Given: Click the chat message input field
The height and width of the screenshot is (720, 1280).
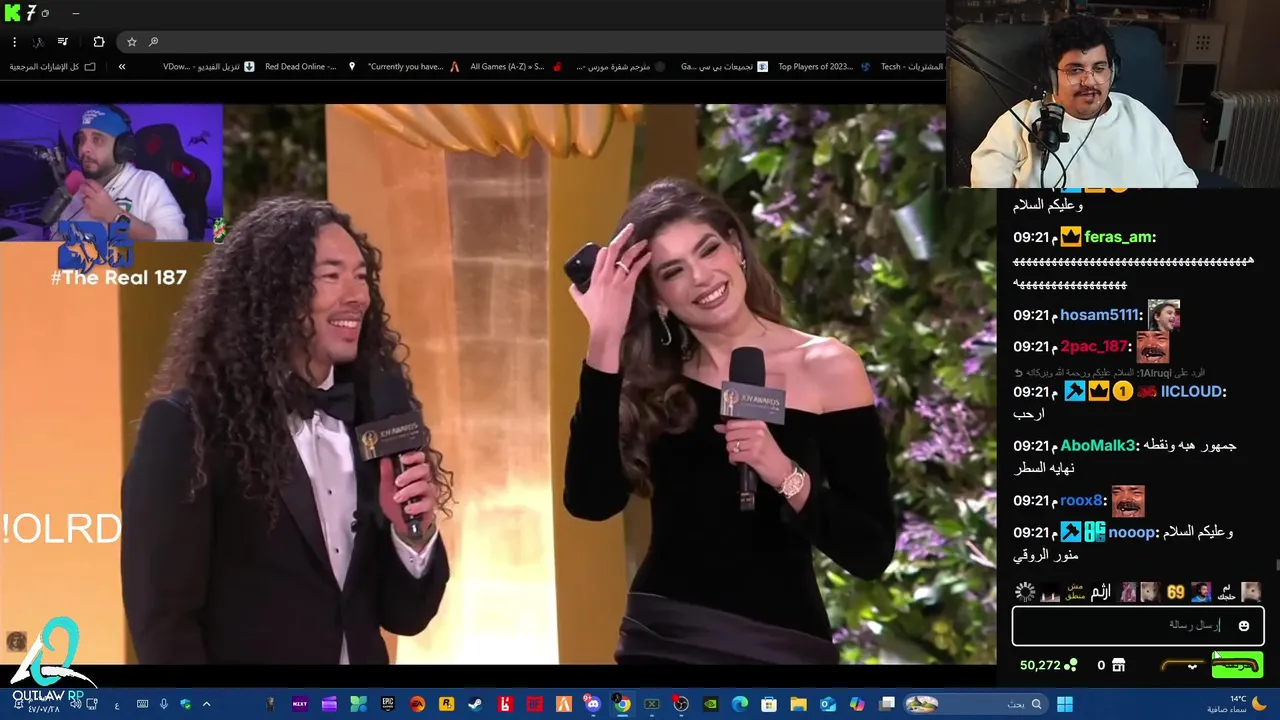Looking at the screenshot, I should (x=1138, y=626).
